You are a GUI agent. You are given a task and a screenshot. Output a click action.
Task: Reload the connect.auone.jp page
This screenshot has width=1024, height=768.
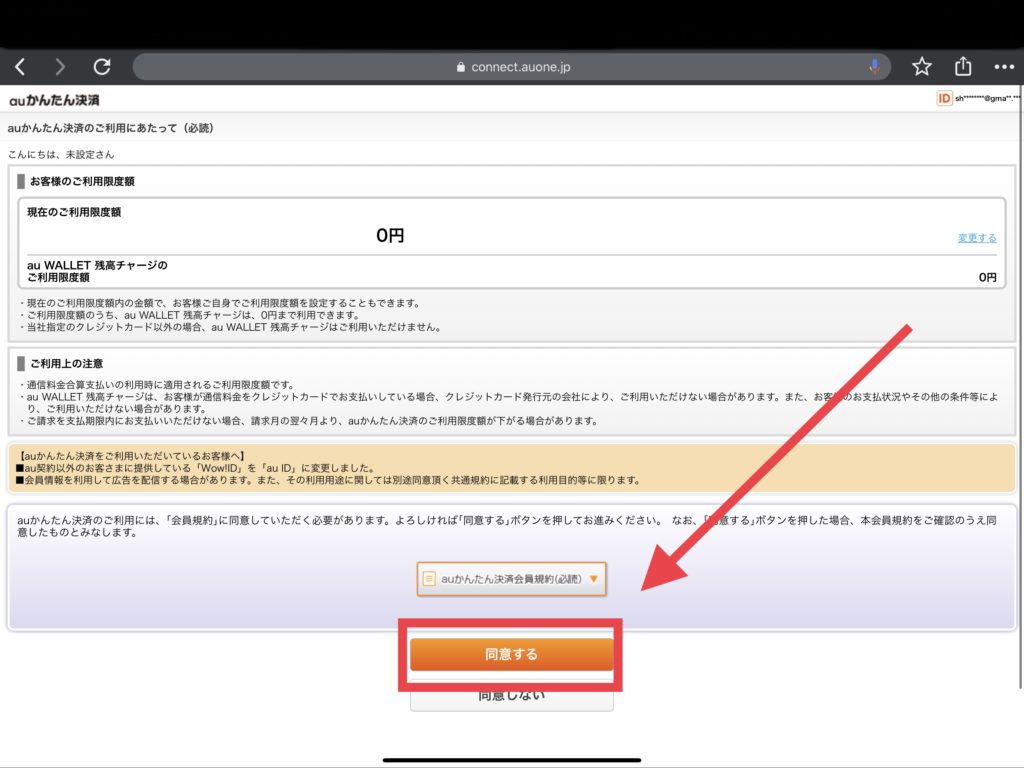[x=102, y=67]
